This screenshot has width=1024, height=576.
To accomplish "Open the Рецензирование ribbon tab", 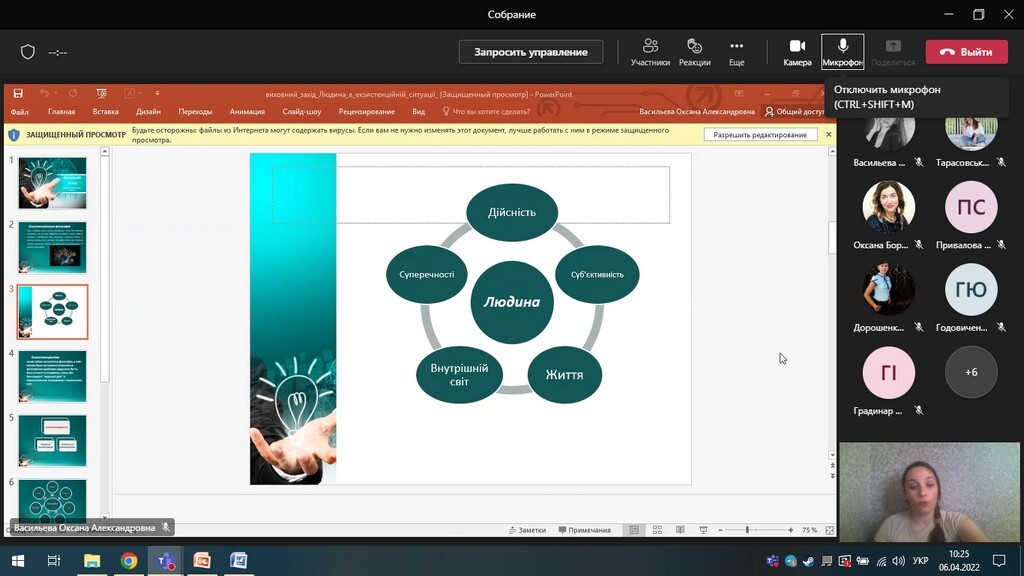I will [366, 112].
